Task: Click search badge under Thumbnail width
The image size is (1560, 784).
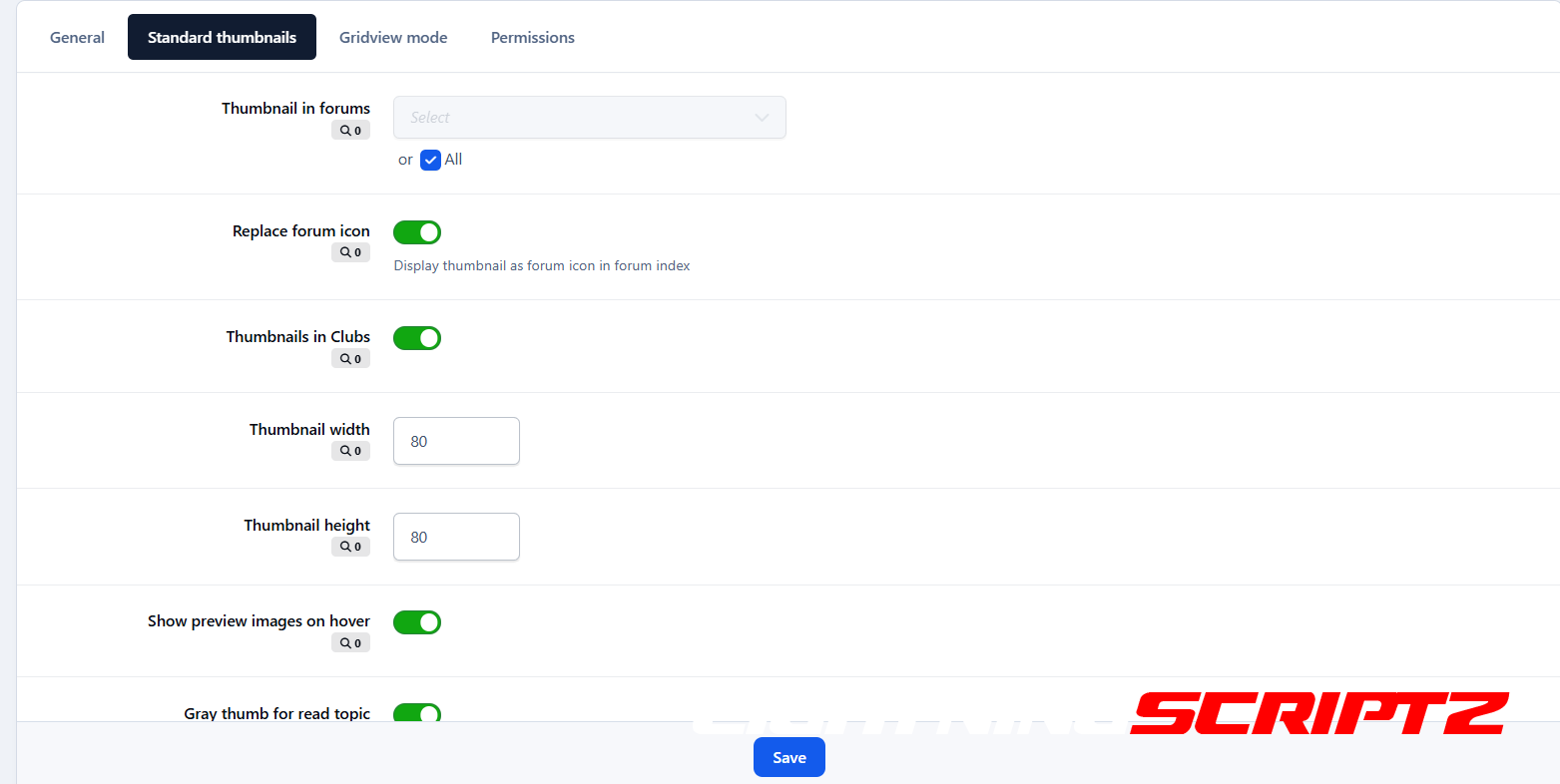Action: [350, 451]
